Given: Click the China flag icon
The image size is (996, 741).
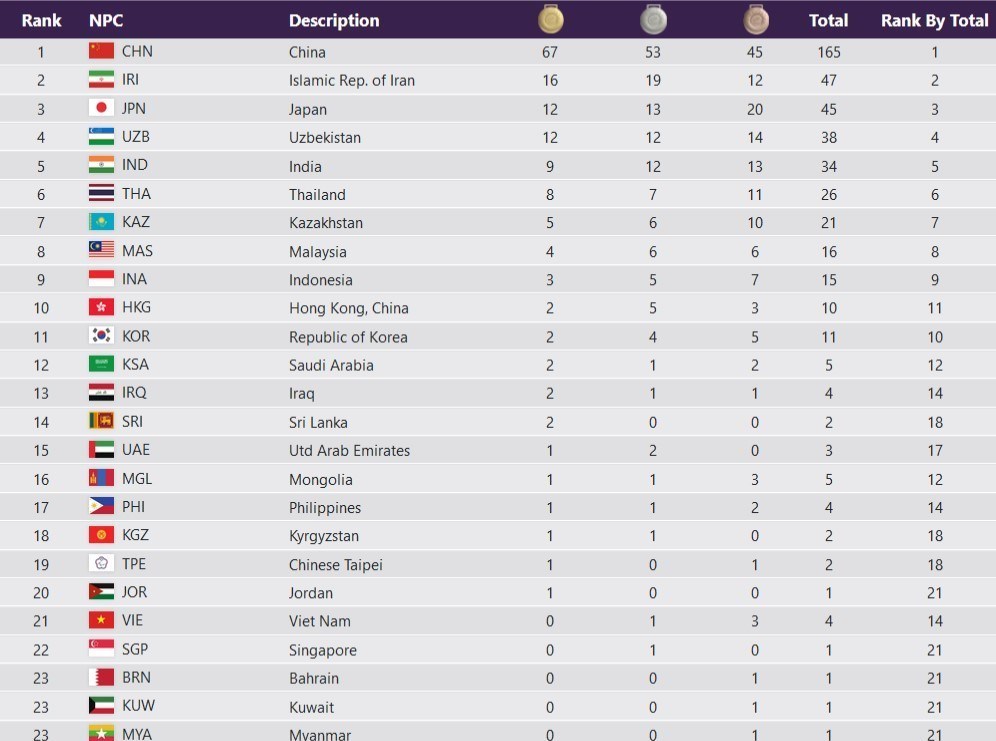Looking at the screenshot, I should click(101, 51).
